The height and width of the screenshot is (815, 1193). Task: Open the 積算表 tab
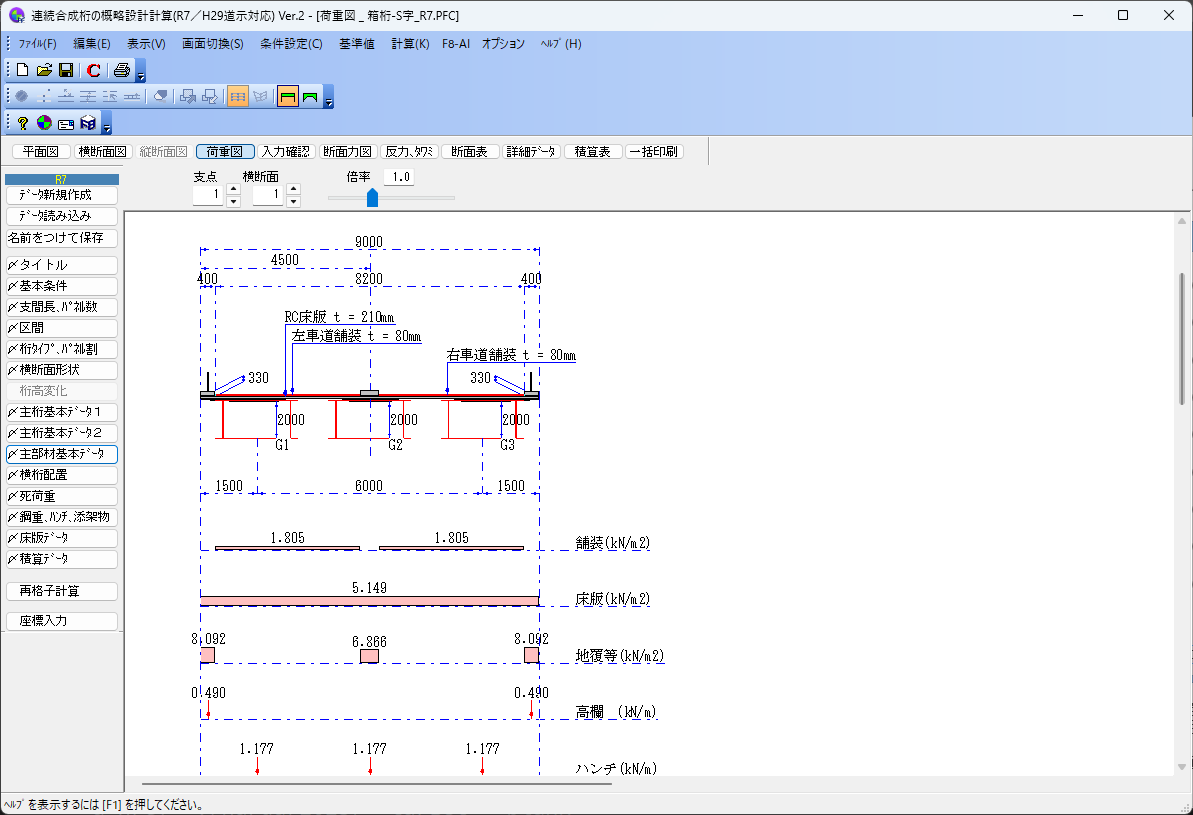click(593, 151)
